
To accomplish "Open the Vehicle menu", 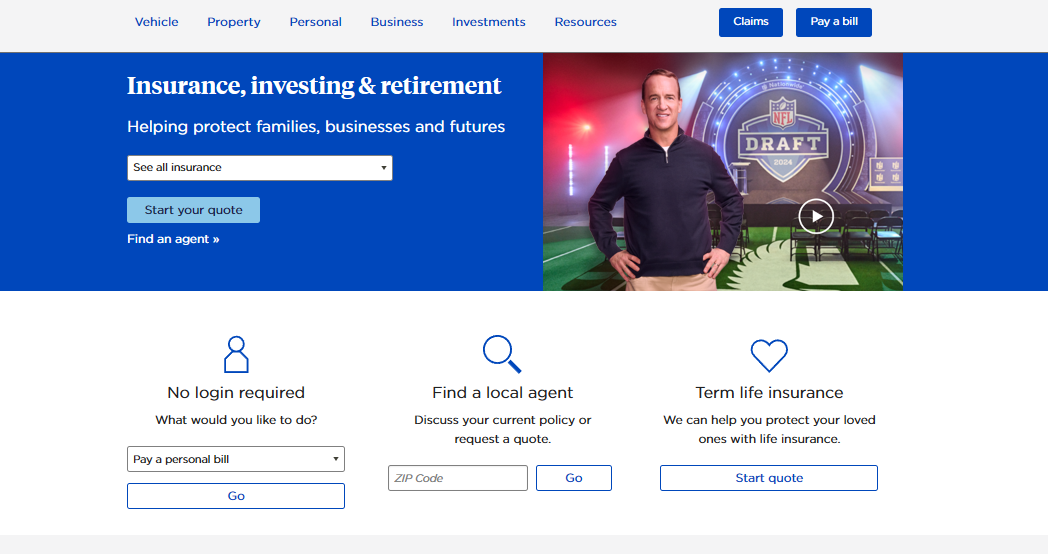I will [x=157, y=22].
